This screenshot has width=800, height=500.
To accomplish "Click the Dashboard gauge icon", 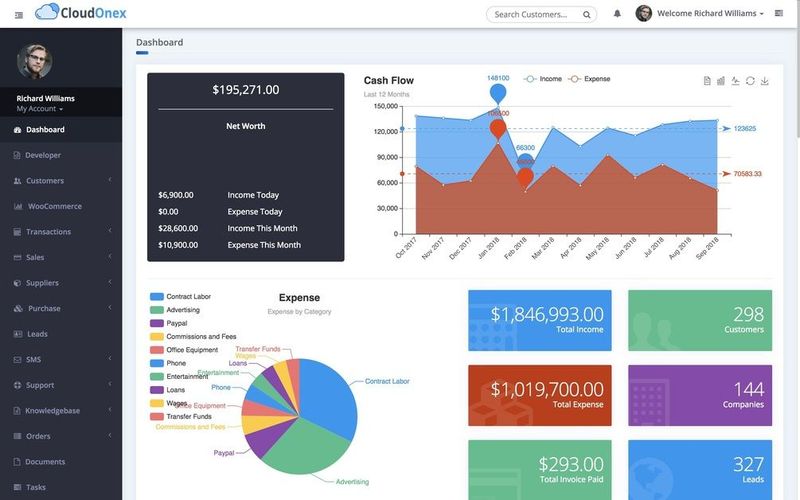I will click(17, 130).
